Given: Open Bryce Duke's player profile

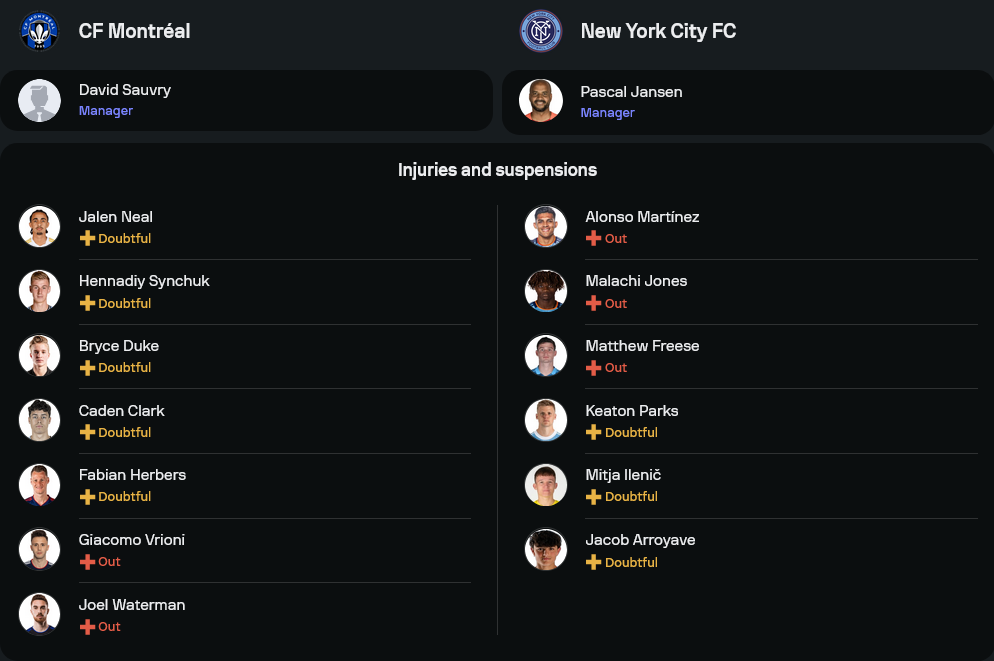Looking at the screenshot, I should 119,346.
